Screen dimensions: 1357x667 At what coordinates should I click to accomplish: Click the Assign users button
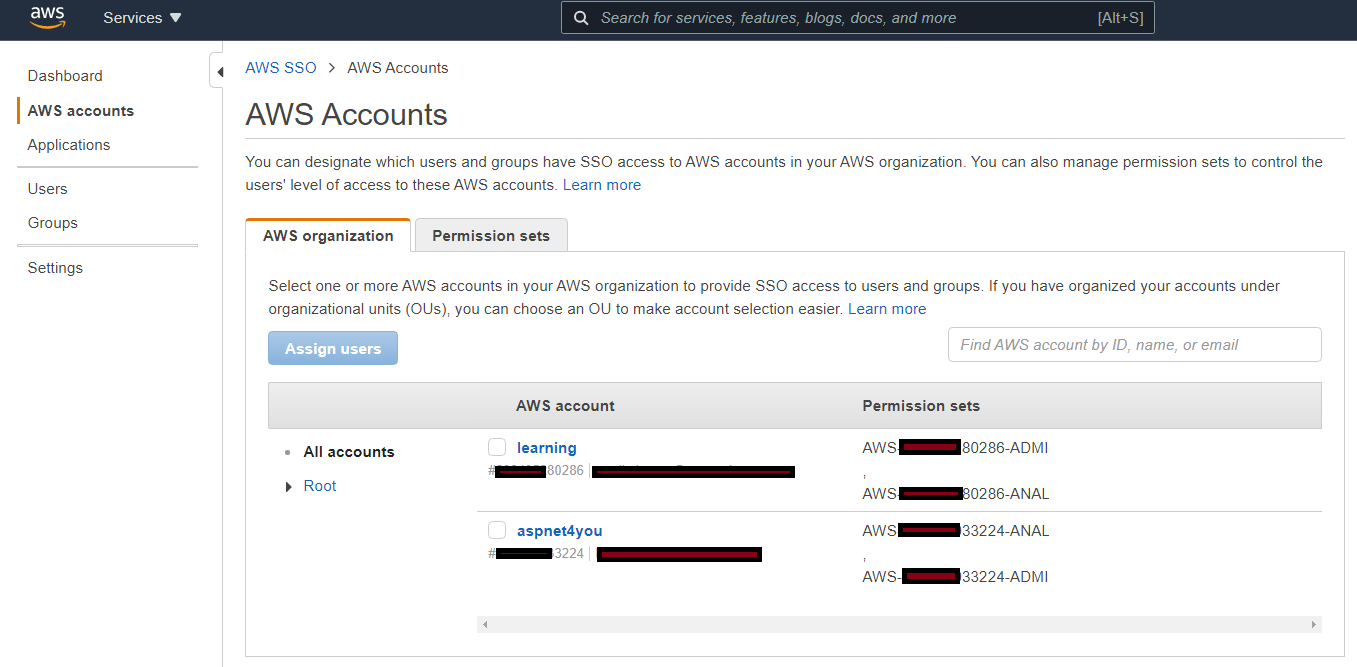coord(333,348)
